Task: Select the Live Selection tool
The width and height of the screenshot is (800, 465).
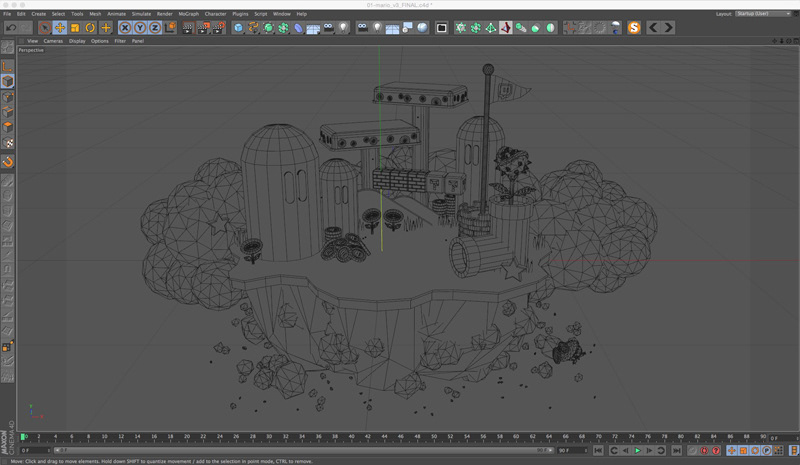Action: (x=45, y=28)
